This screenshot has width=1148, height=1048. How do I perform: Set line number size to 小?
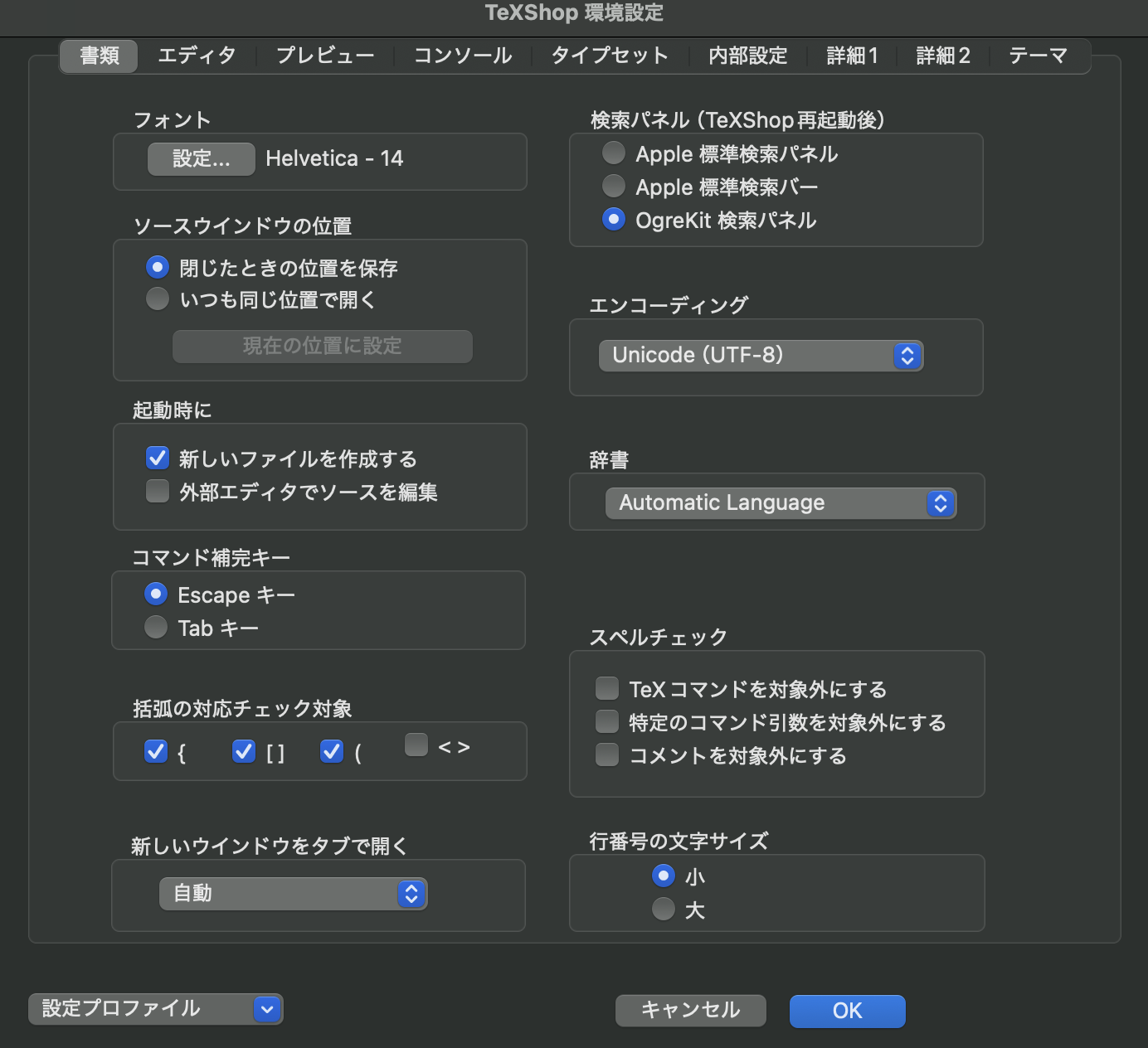click(664, 876)
